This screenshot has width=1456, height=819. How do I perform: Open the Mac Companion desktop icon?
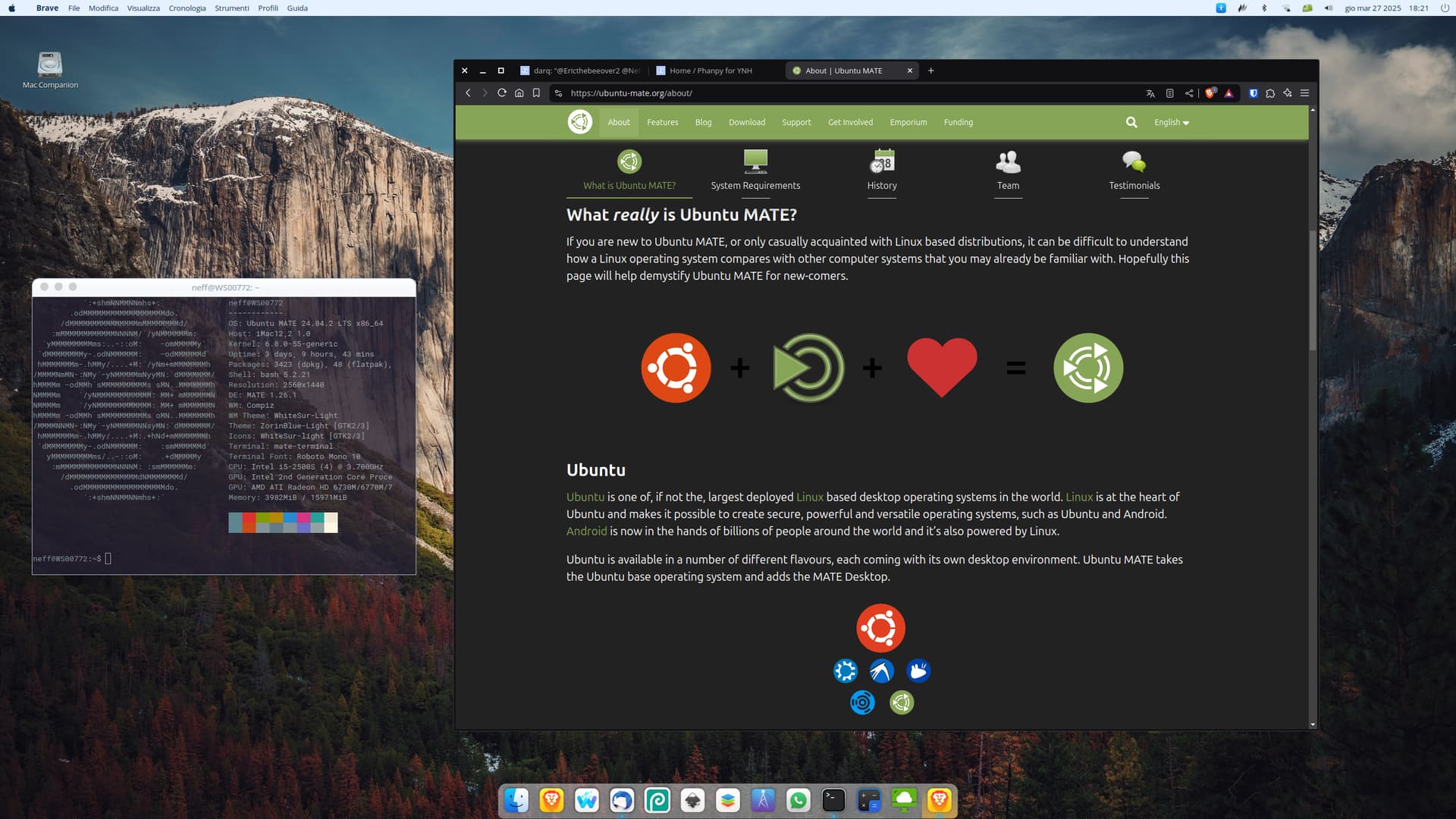[50, 71]
